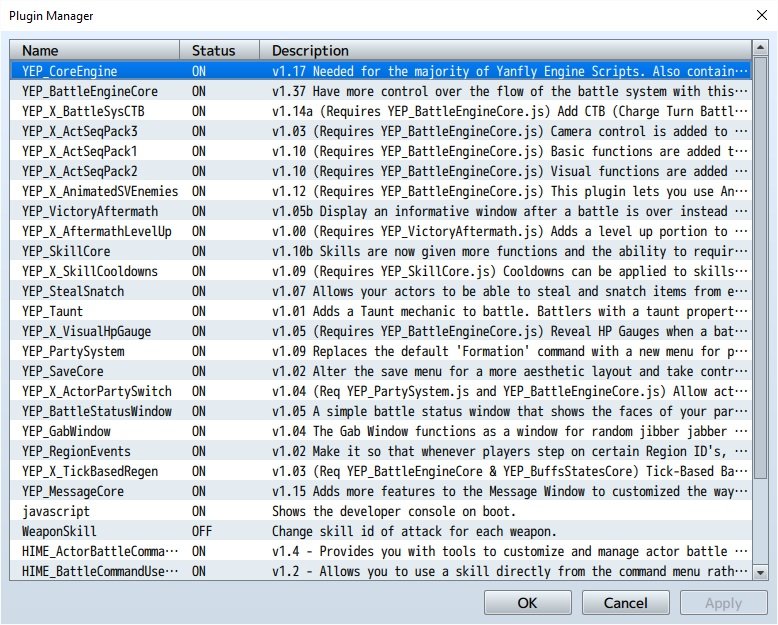This screenshot has width=778, height=625.
Task: Select the HIME_ActorBattleComma… plugin row
Action: point(381,551)
